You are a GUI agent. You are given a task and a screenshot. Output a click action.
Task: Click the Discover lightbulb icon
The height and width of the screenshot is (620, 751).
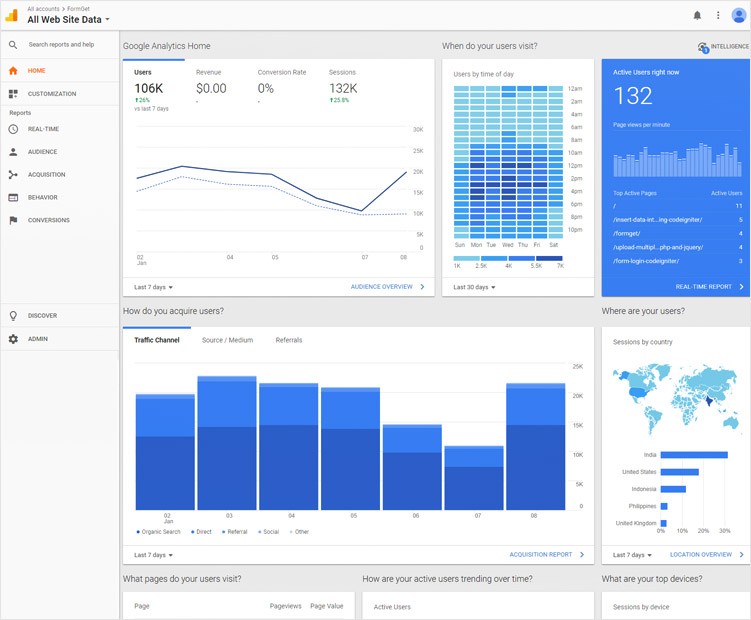pos(13,316)
